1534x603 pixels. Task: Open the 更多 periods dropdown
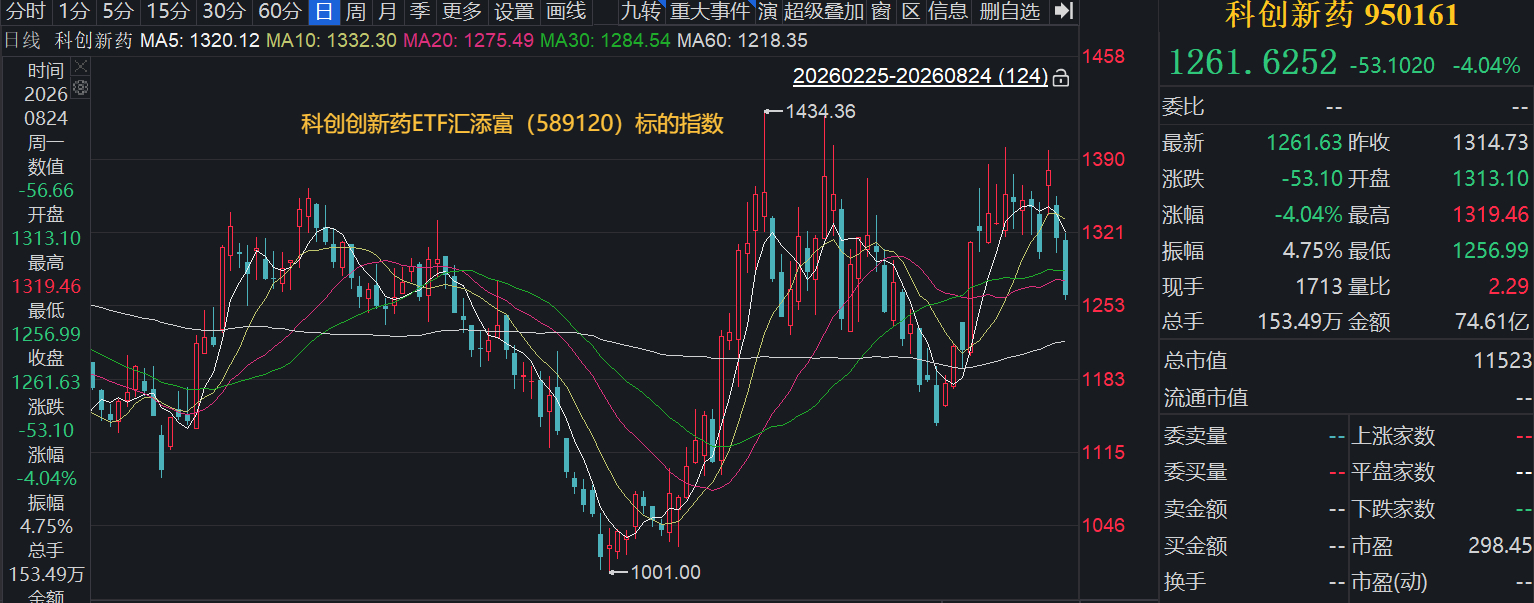coord(461,12)
